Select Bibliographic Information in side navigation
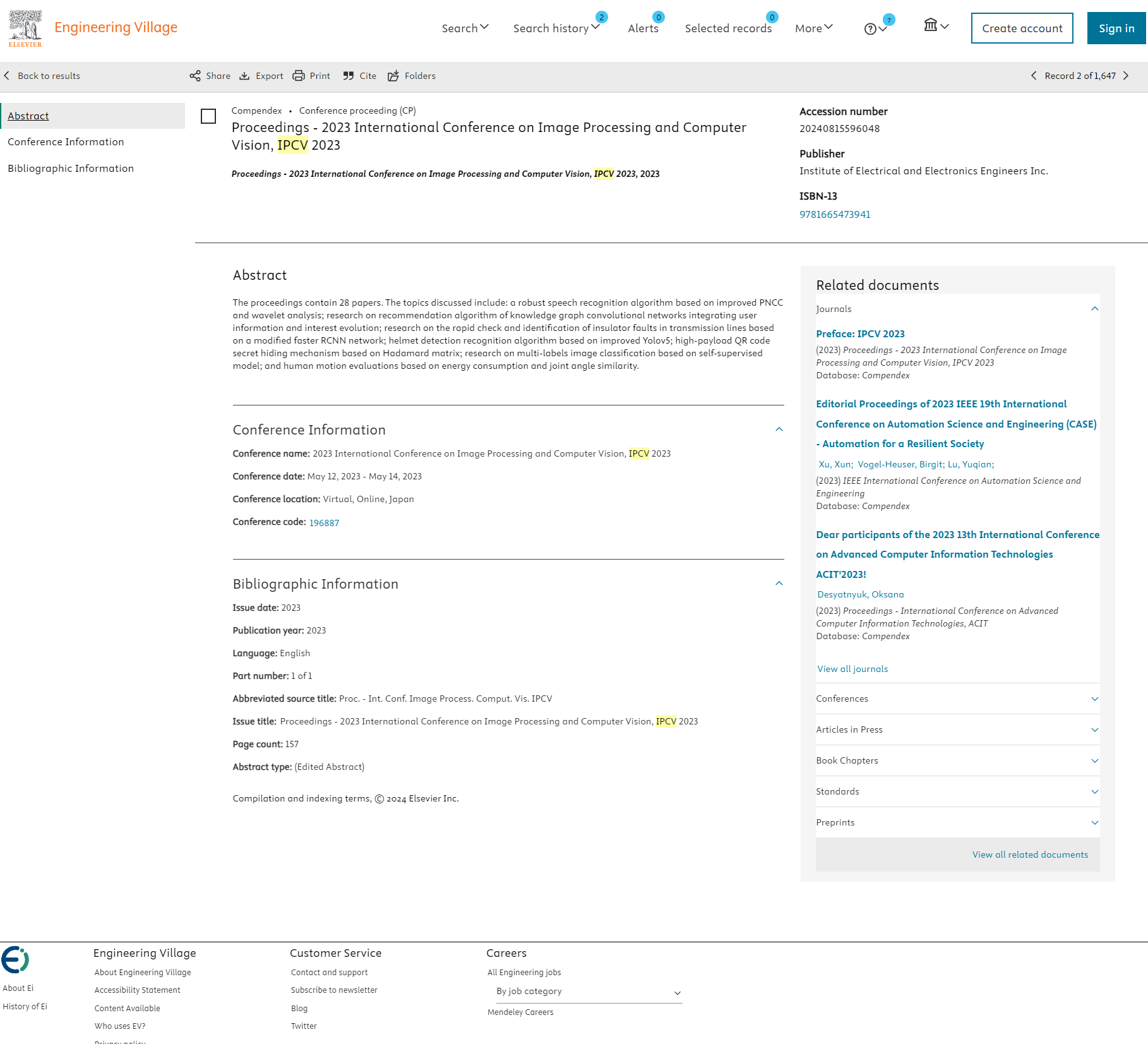 point(71,168)
